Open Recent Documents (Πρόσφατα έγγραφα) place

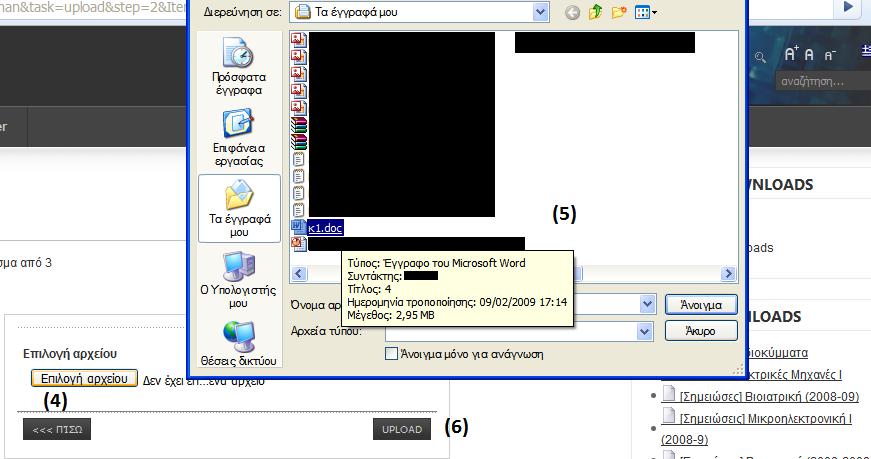pyautogui.click(x=238, y=66)
